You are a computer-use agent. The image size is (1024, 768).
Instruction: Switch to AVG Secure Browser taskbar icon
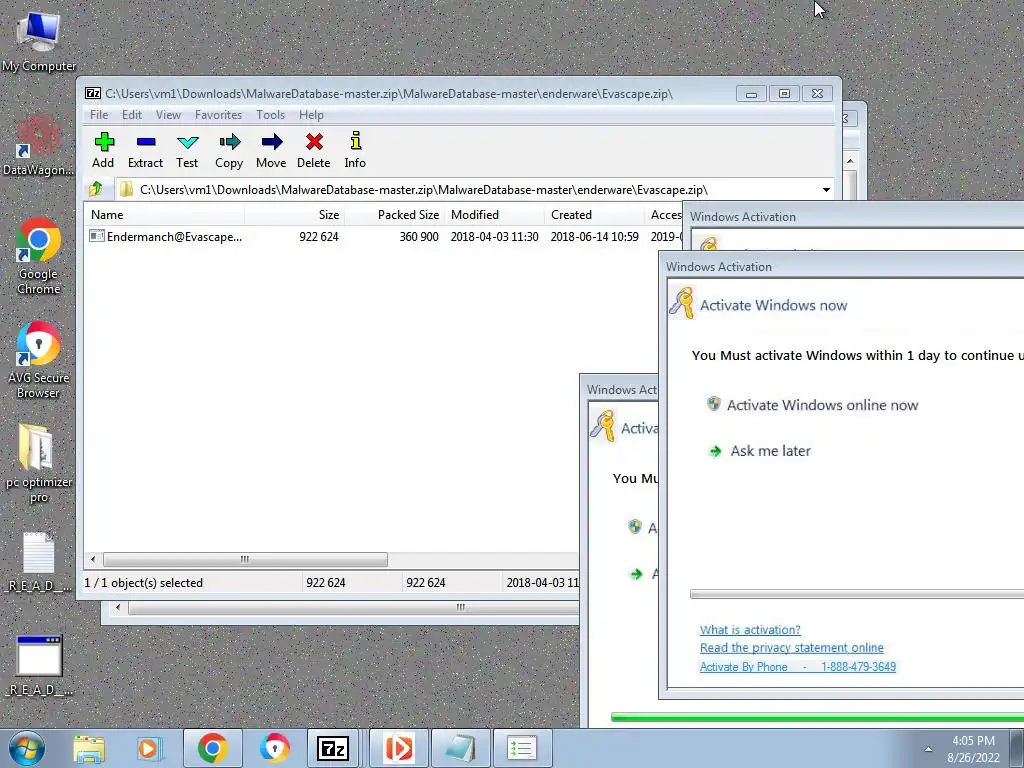coord(274,748)
